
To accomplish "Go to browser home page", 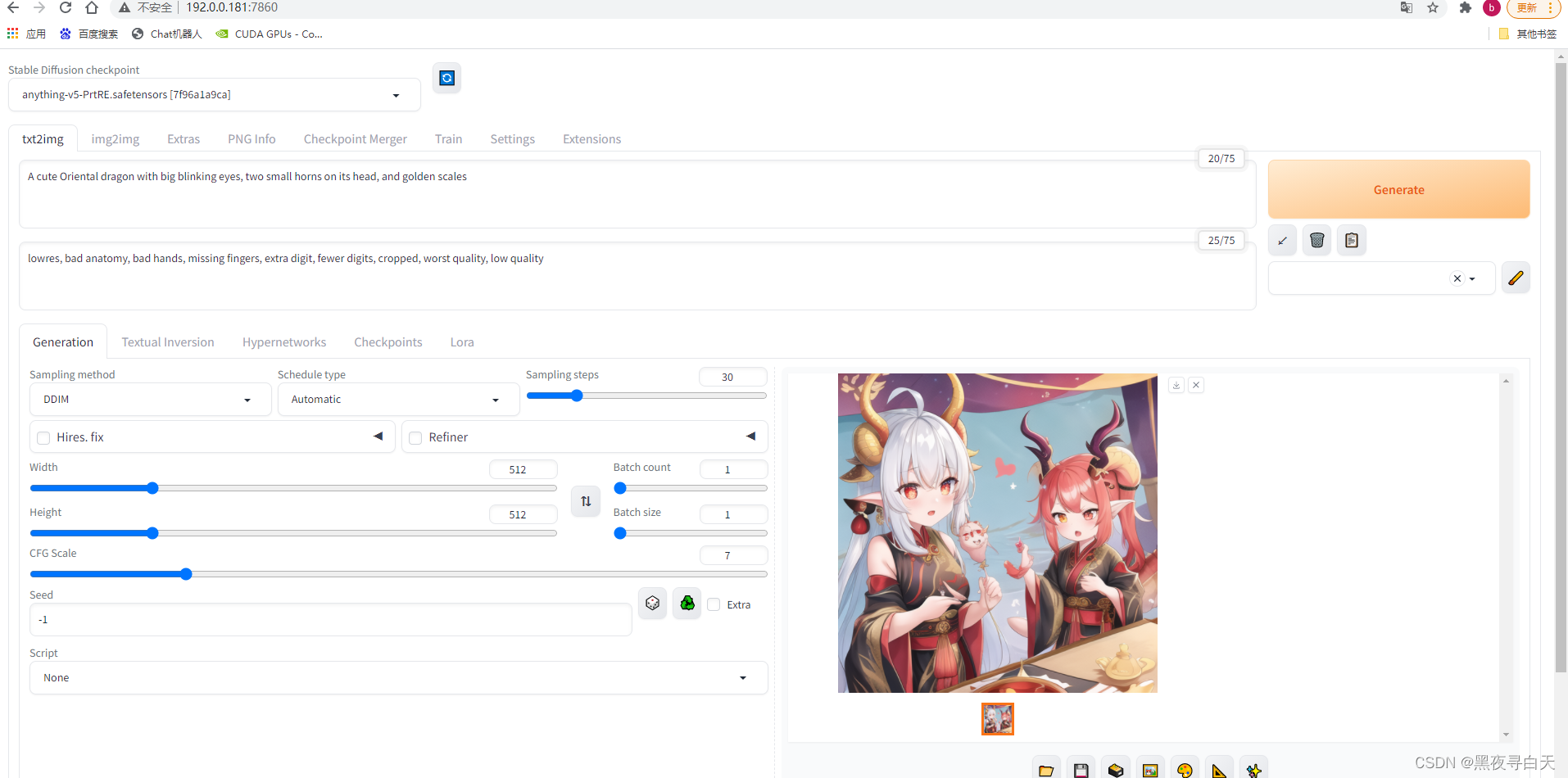I will (92, 7).
